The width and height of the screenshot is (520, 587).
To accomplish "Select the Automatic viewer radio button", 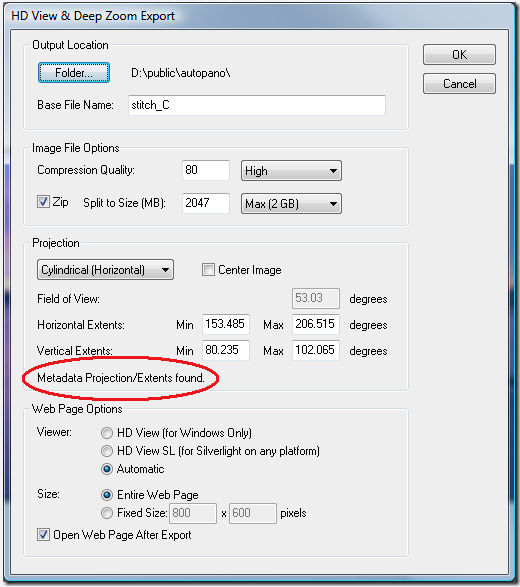I will (107, 469).
